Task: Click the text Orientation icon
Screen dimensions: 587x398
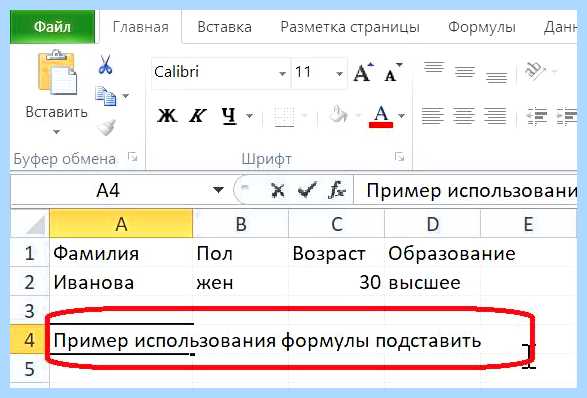Action: click(535, 71)
